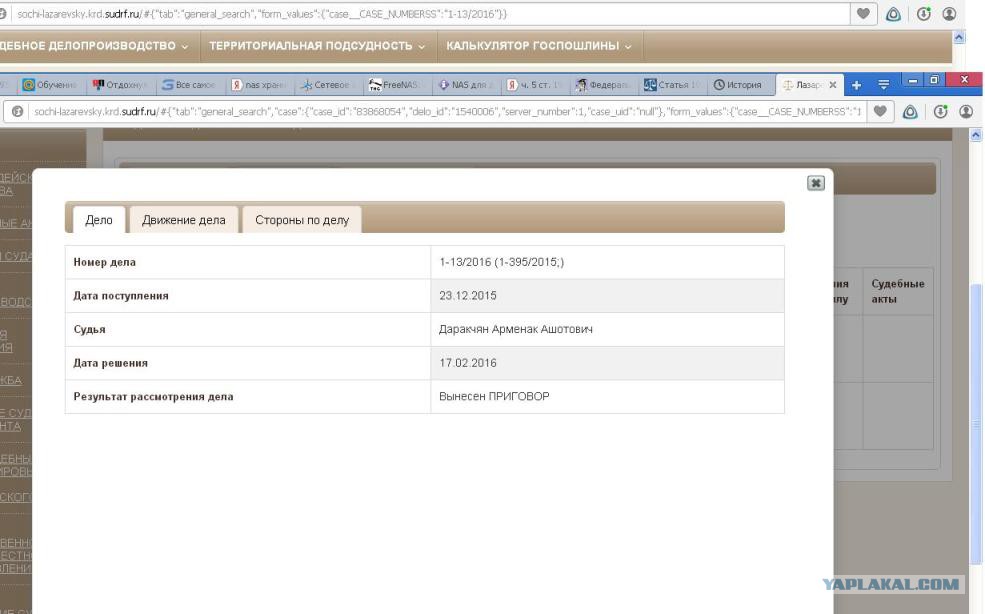Switch to the nas хран browser tab
985x614 pixels.
point(258,85)
